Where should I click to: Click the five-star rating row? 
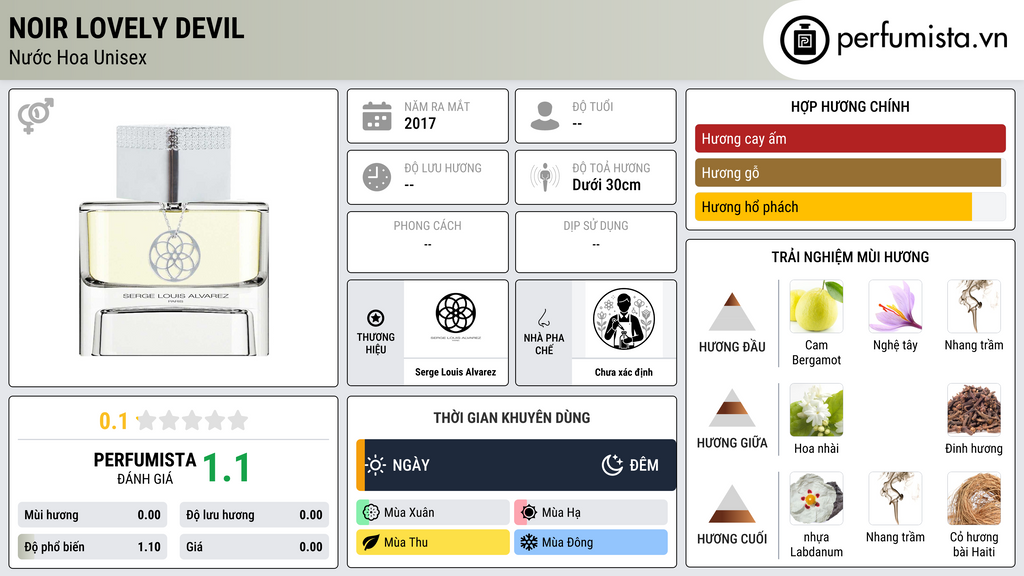(192, 421)
